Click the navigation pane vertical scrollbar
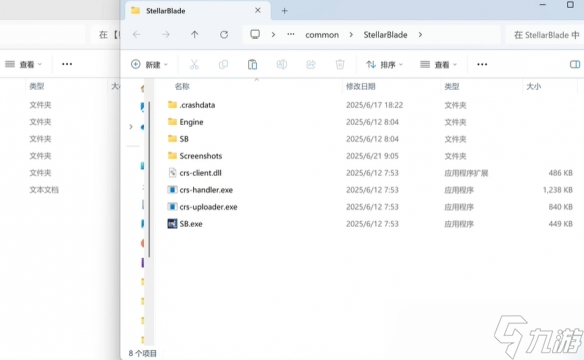 (149, 179)
